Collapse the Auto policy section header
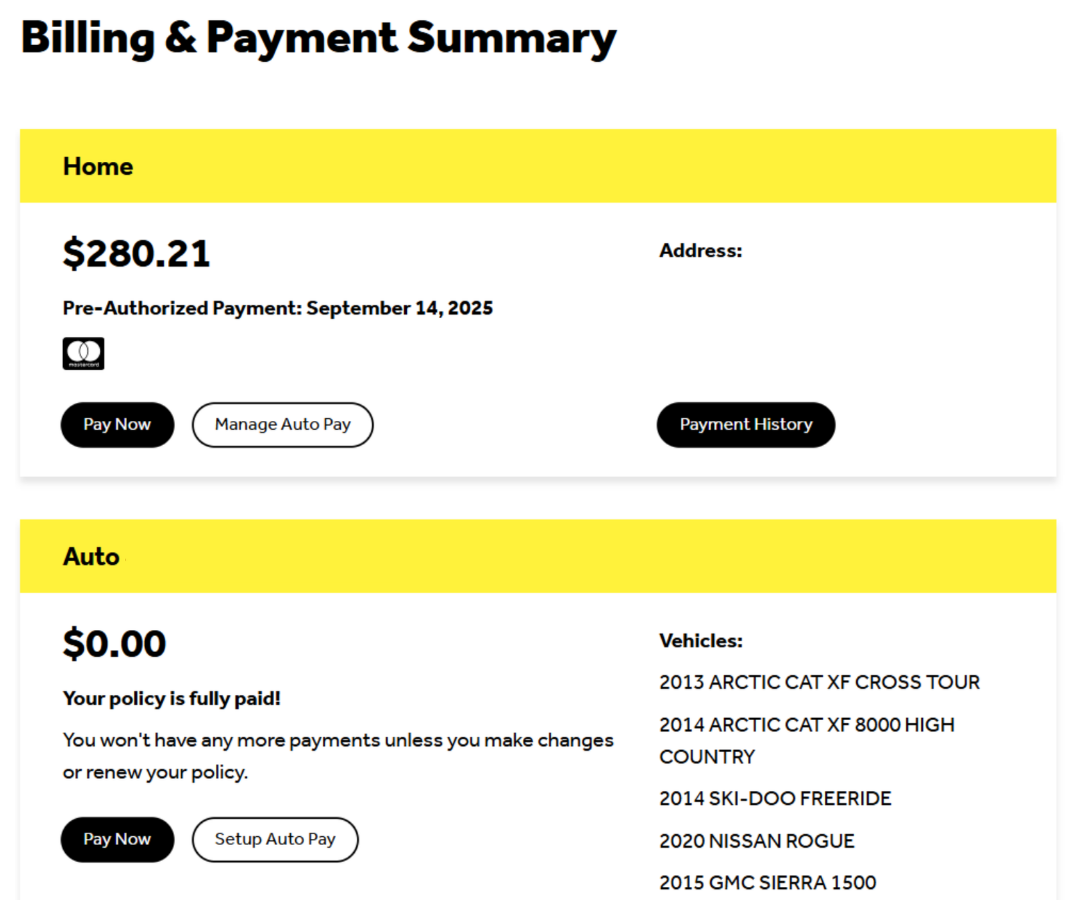Image resolution: width=1080 pixels, height=900 pixels. (x=91, y=556)
